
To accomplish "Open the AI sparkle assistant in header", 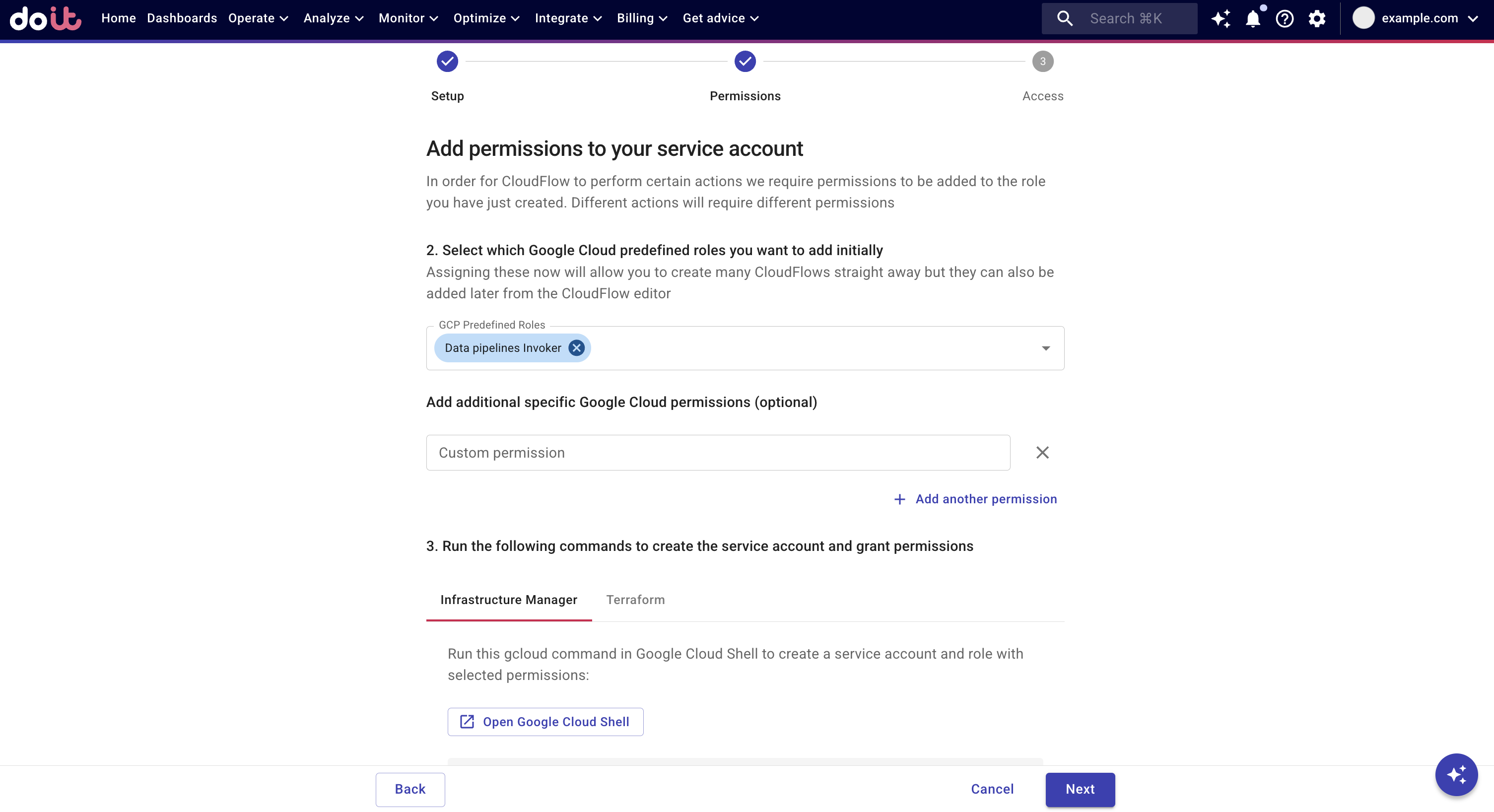I will [x=1220, y=18].
